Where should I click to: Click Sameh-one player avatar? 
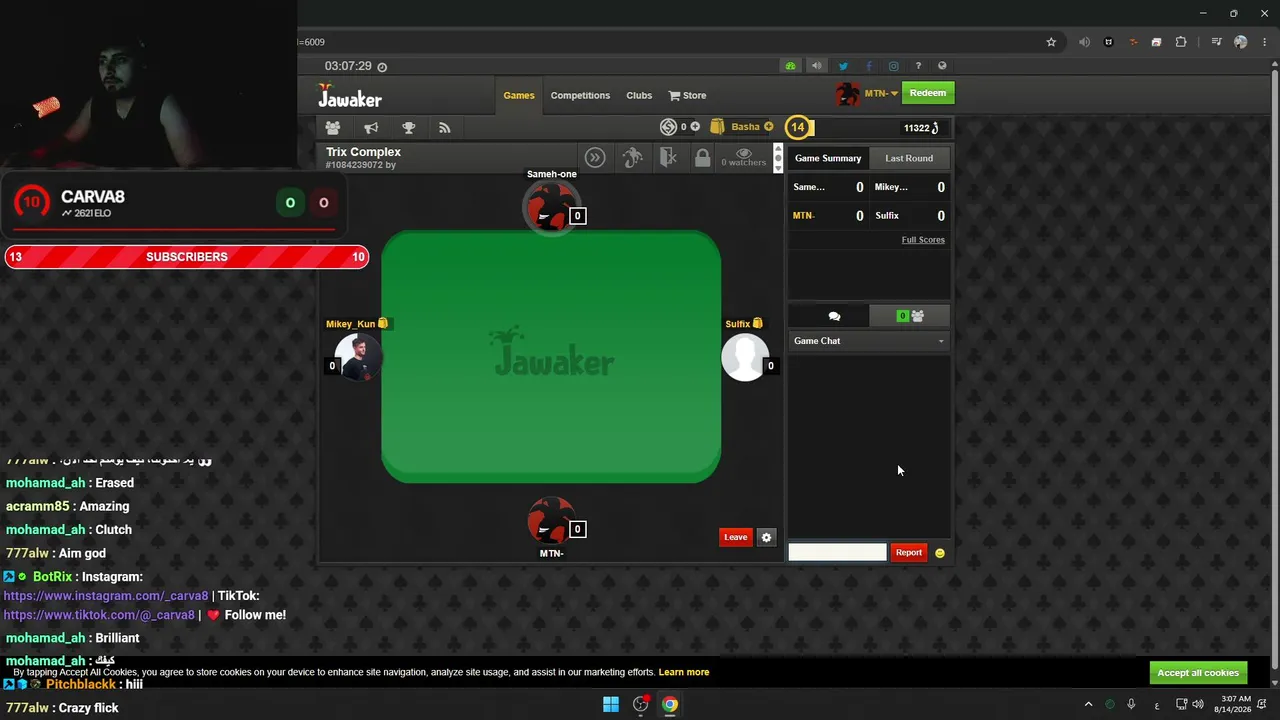[551, 208]
